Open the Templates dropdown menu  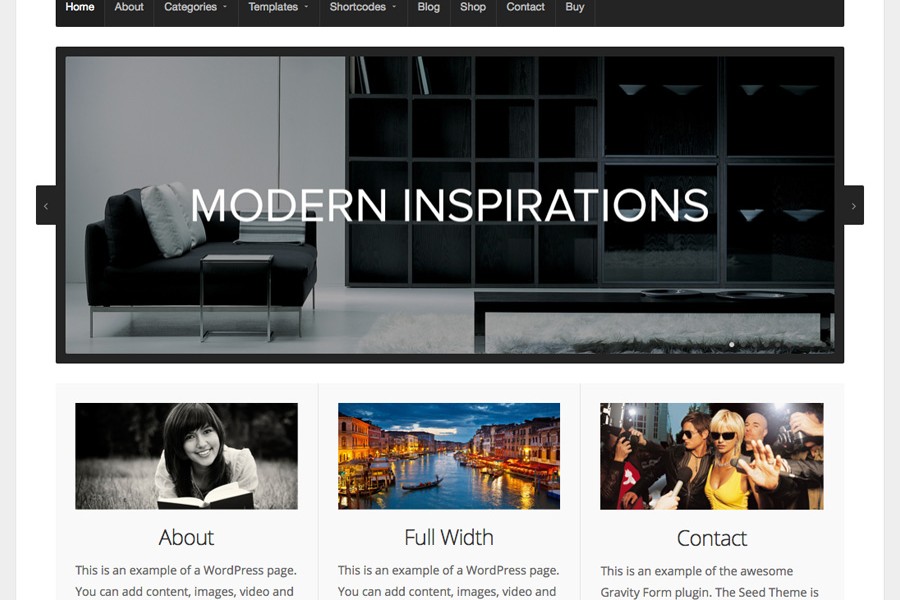[x=278, y=8]
